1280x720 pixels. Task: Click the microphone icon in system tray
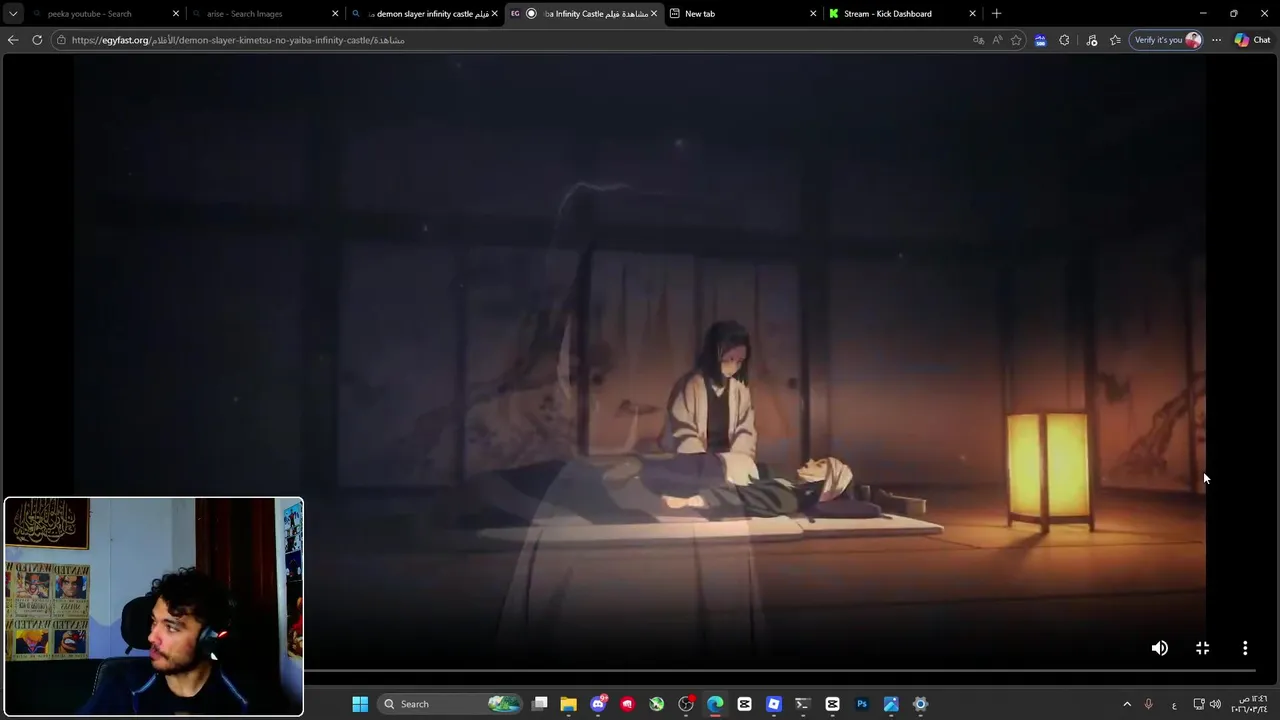[1148, 704]
